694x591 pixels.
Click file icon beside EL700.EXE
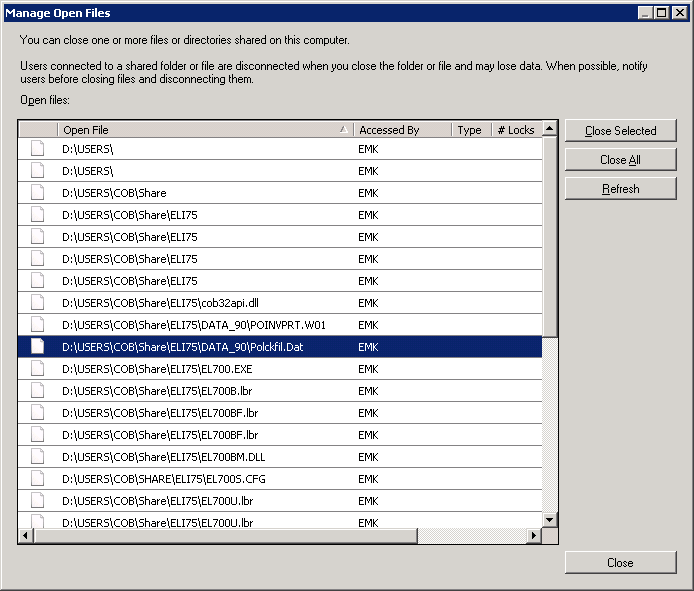pyautogui.click(x=38, y=368)
